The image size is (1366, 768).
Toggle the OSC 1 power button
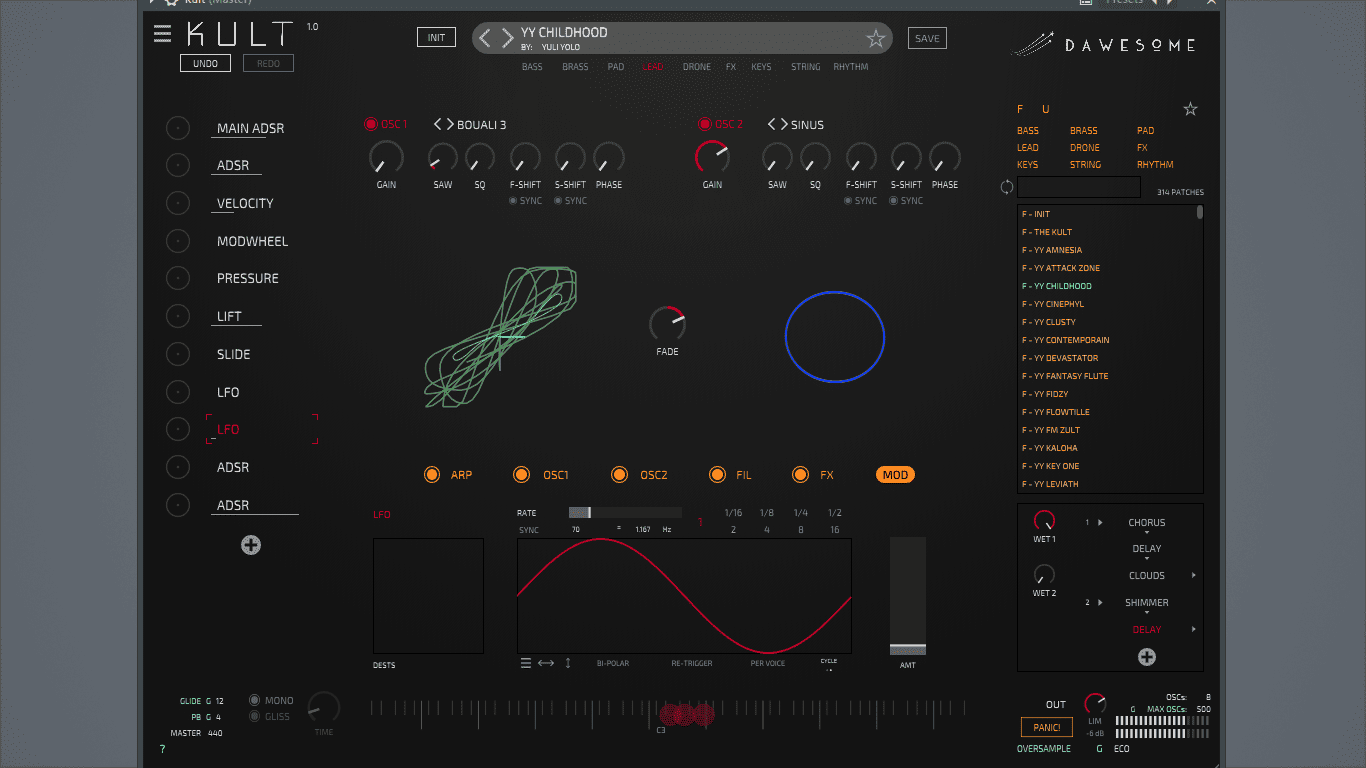[x=370, y=124]
